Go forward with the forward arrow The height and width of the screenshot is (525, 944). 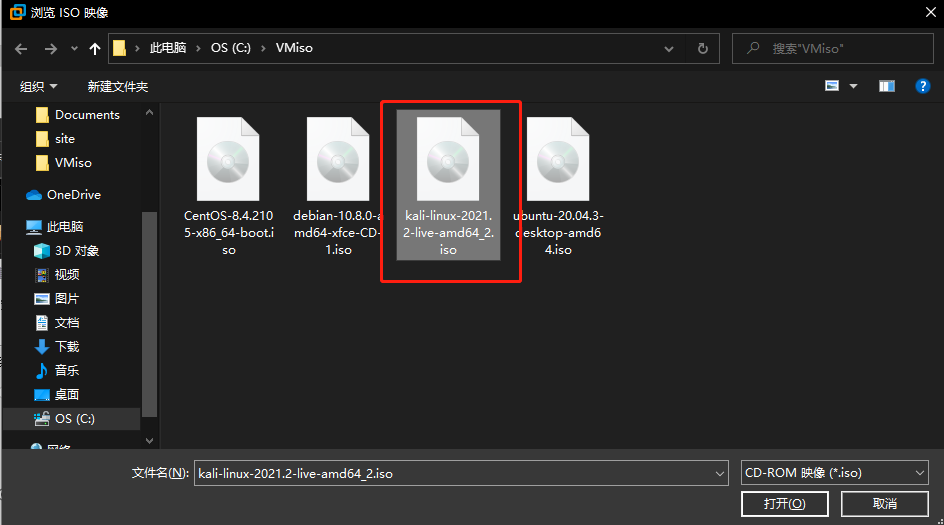[51, 49]
